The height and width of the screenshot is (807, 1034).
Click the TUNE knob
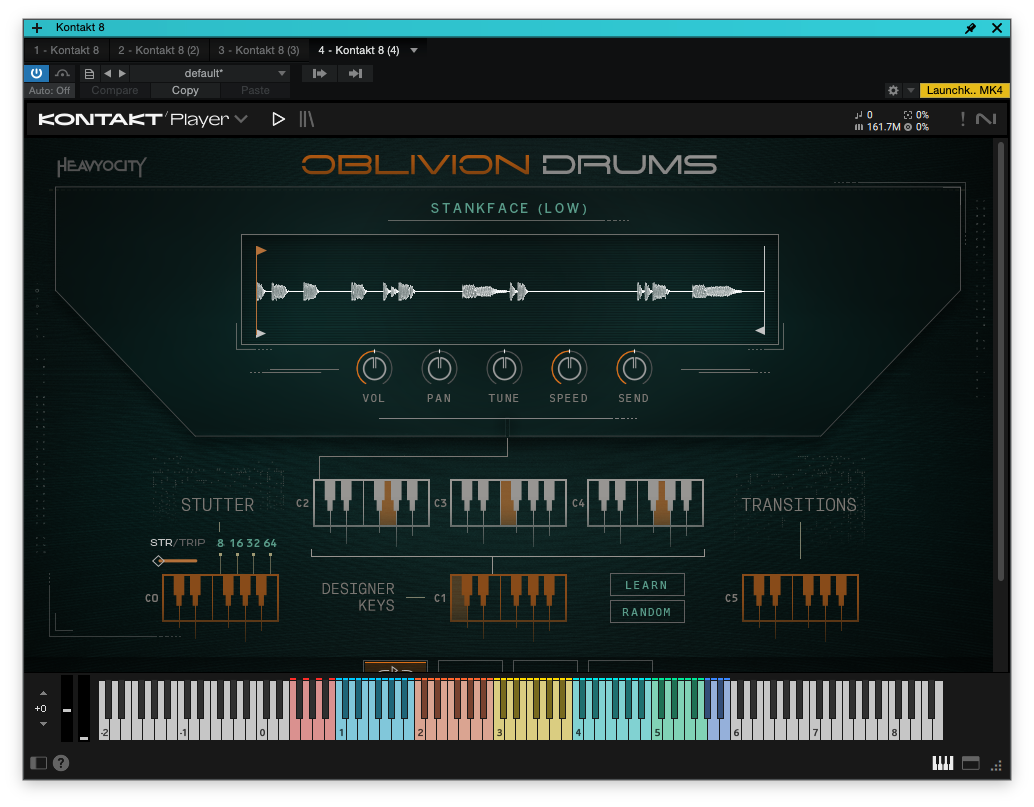[x=504, y=369]
